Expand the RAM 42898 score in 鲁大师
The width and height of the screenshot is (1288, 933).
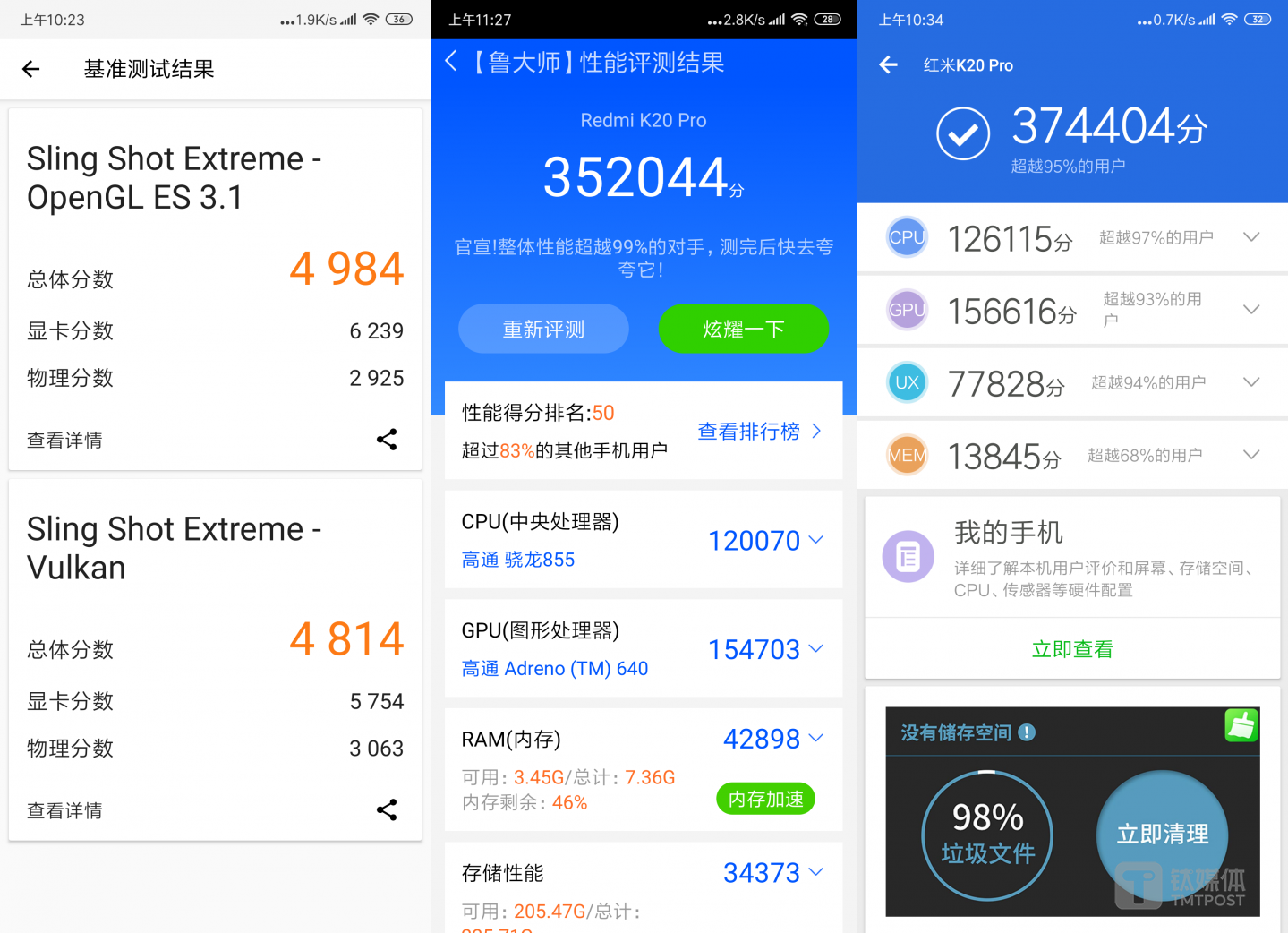815,738
